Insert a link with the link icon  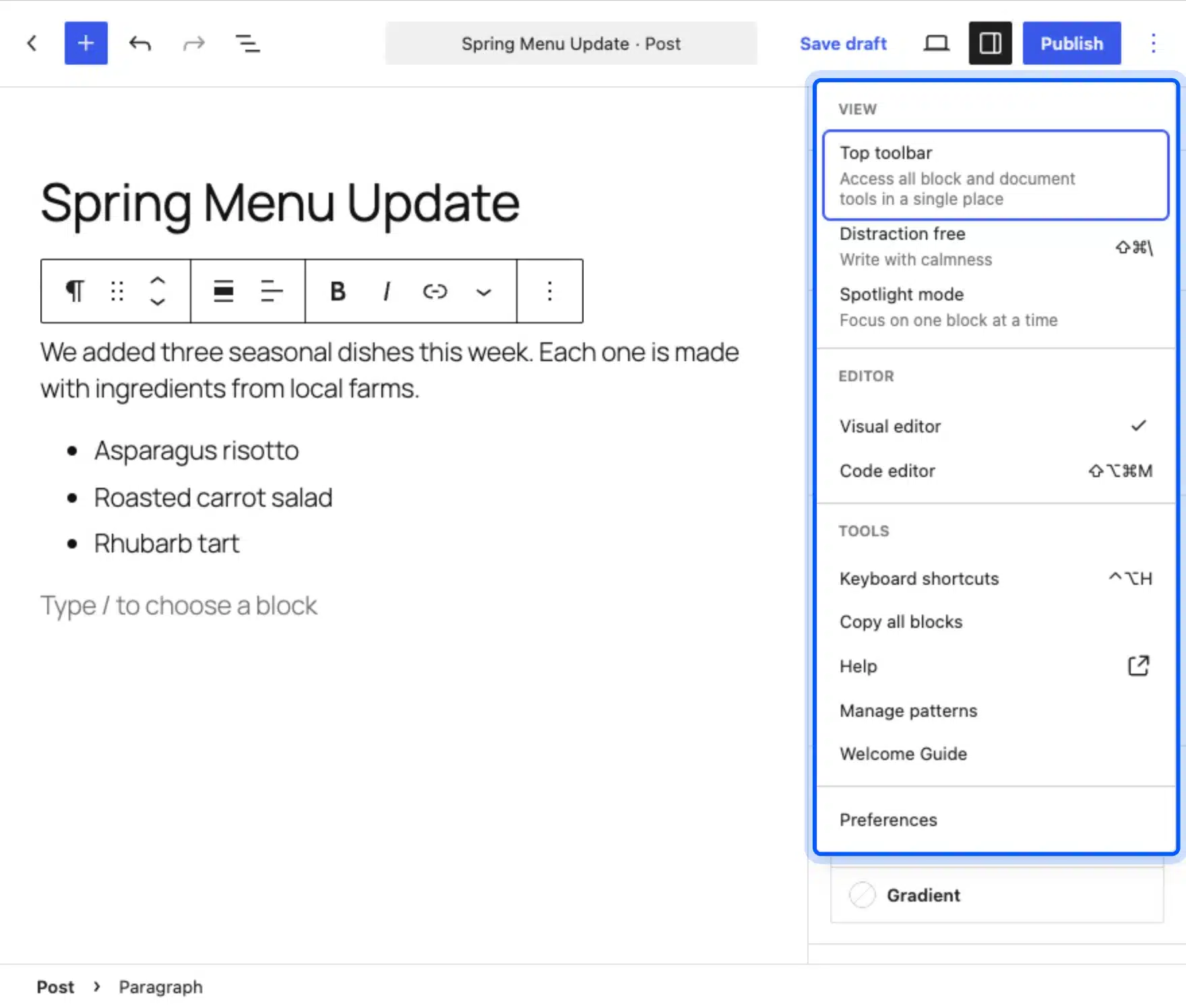click(x=435, y=291)
